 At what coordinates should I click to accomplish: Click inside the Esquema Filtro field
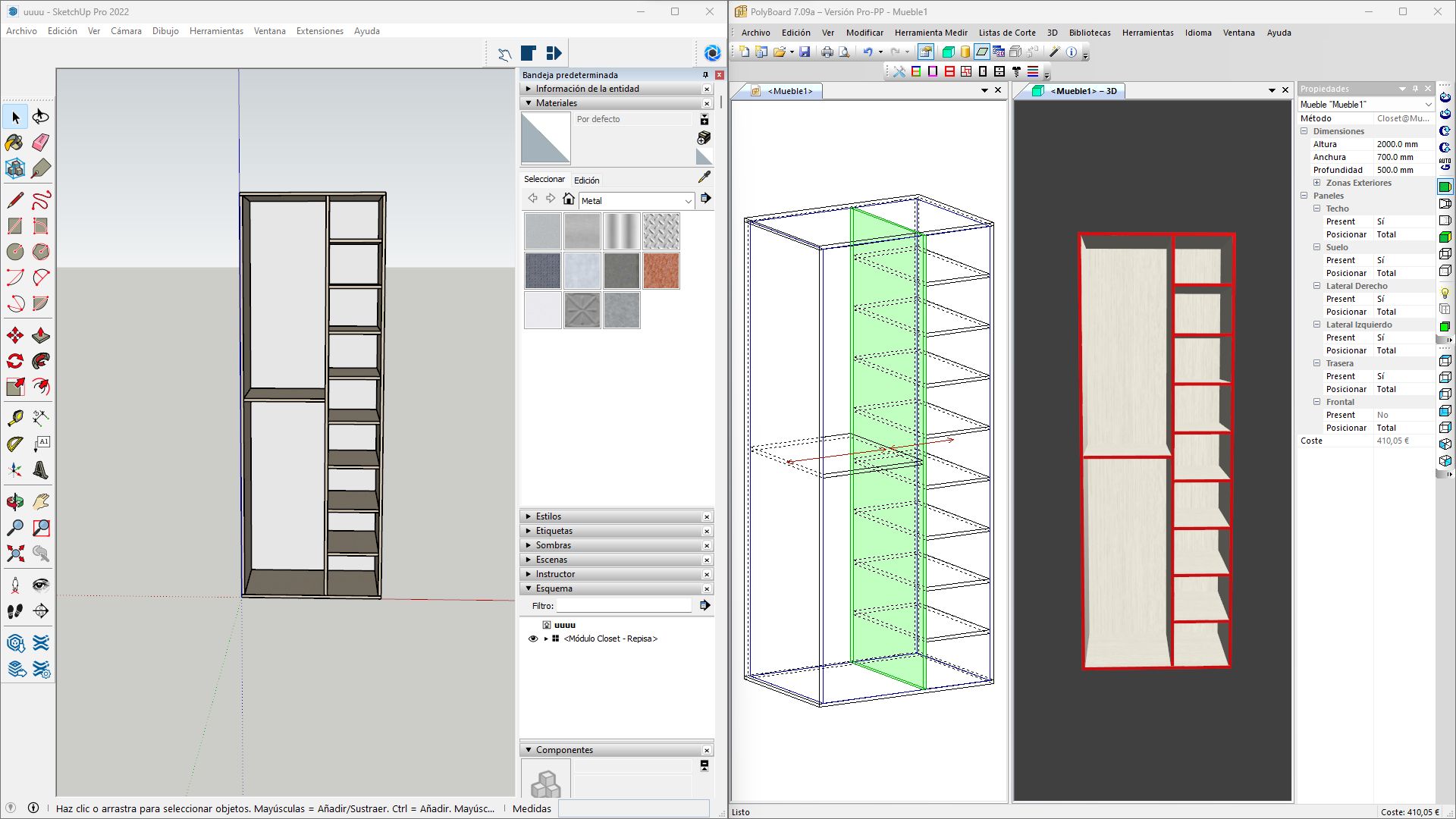click(x=623, y=605)
